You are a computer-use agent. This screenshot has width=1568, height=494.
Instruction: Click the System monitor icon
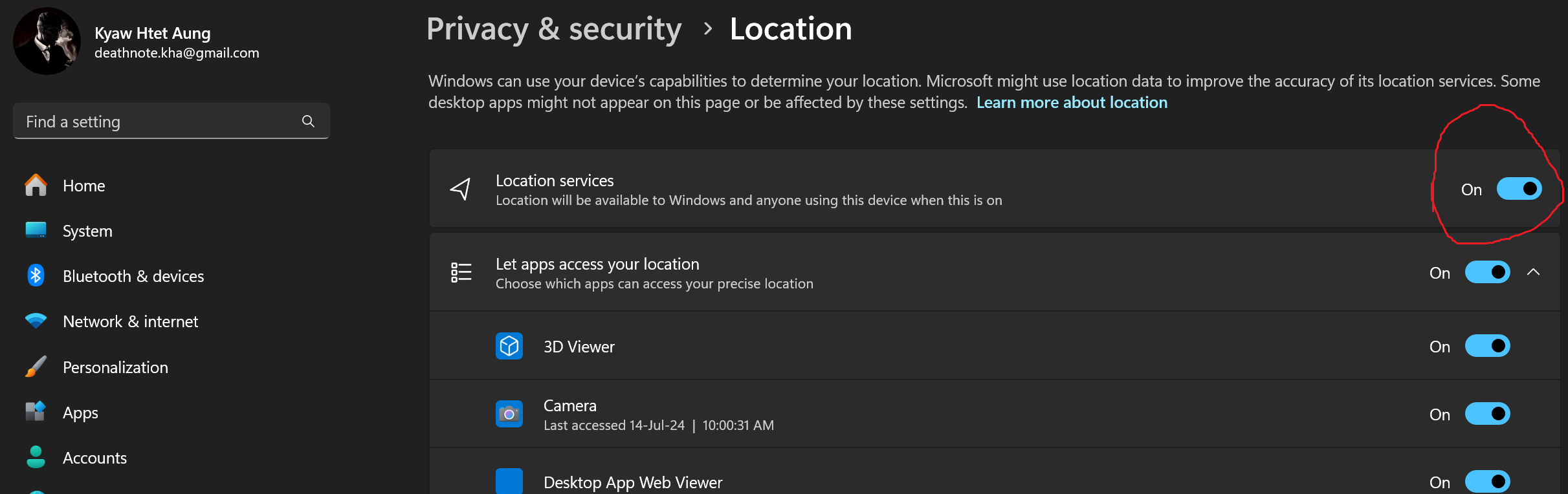[x=36, y=231]
